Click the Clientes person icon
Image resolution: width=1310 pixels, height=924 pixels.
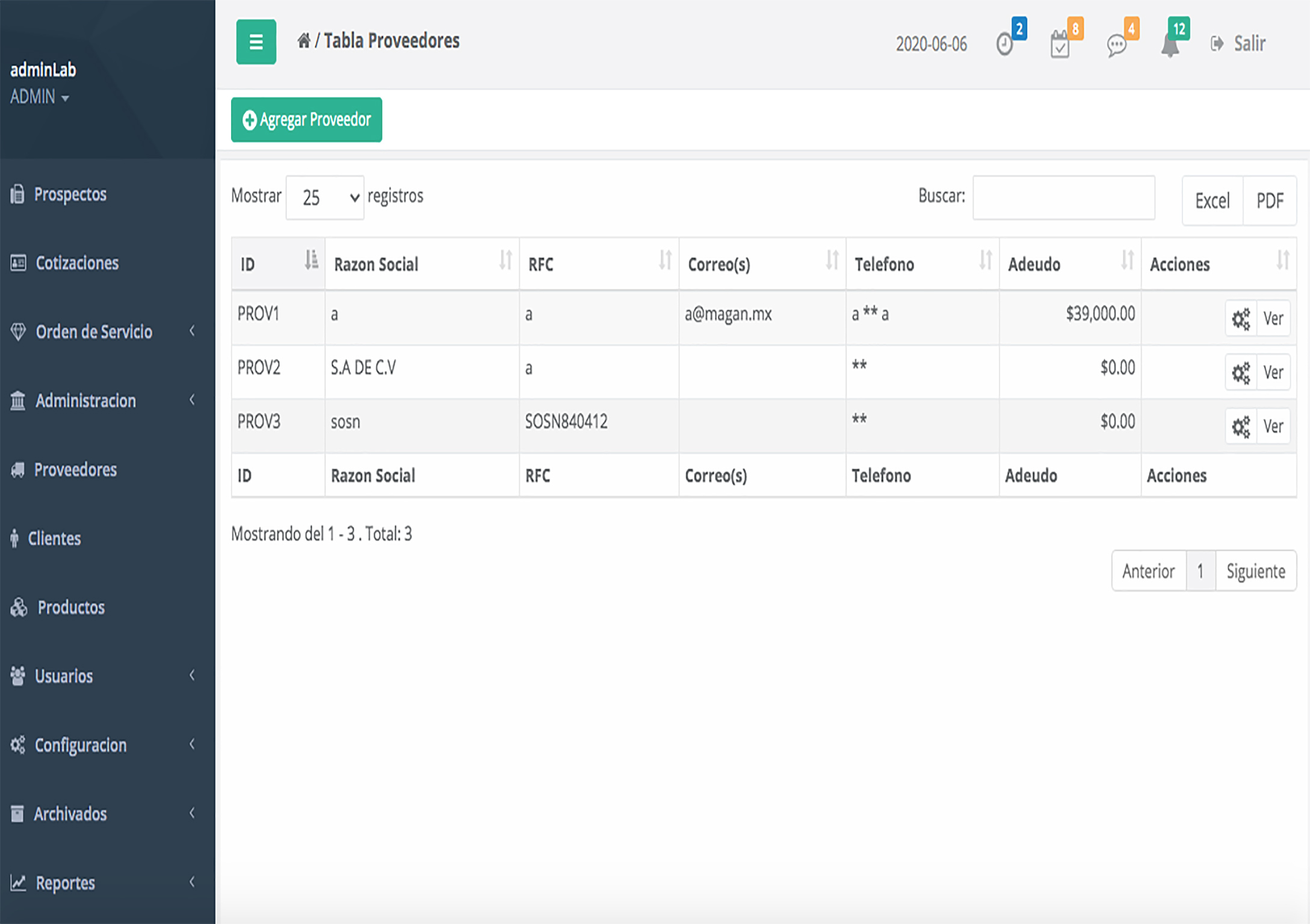[14, 538]
